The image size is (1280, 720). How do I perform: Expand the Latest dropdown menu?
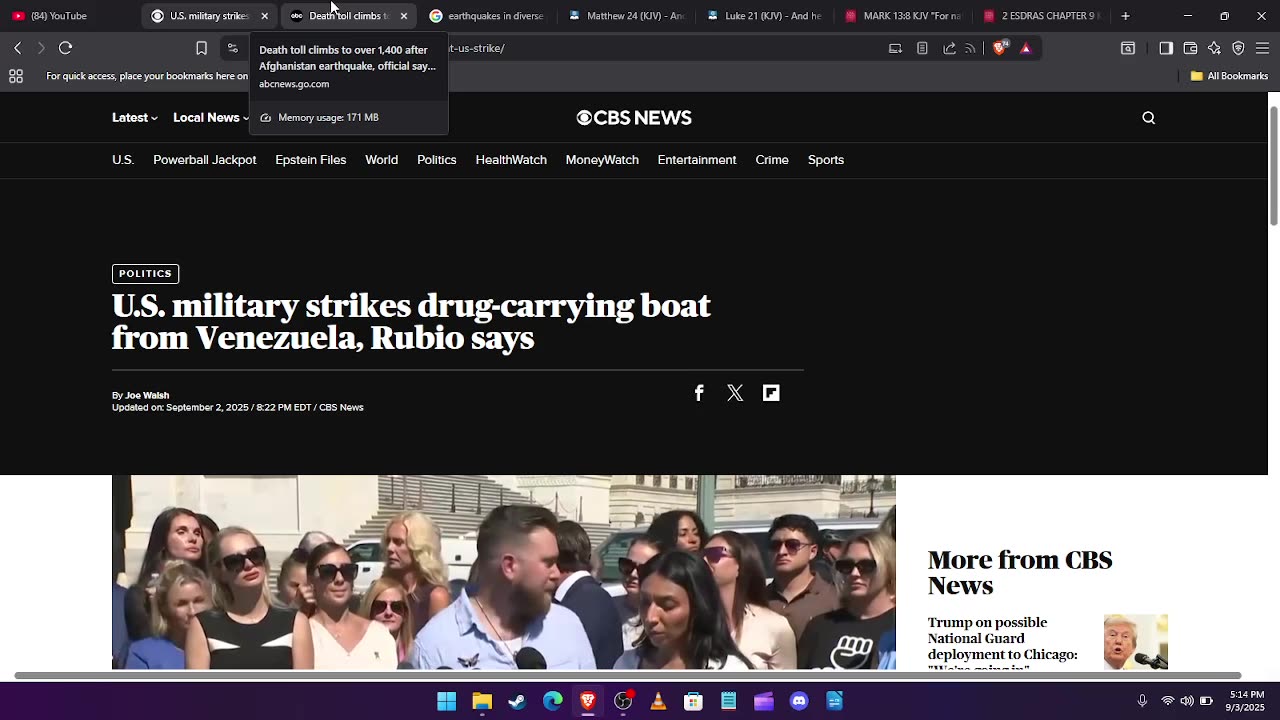tap(135, 118)
